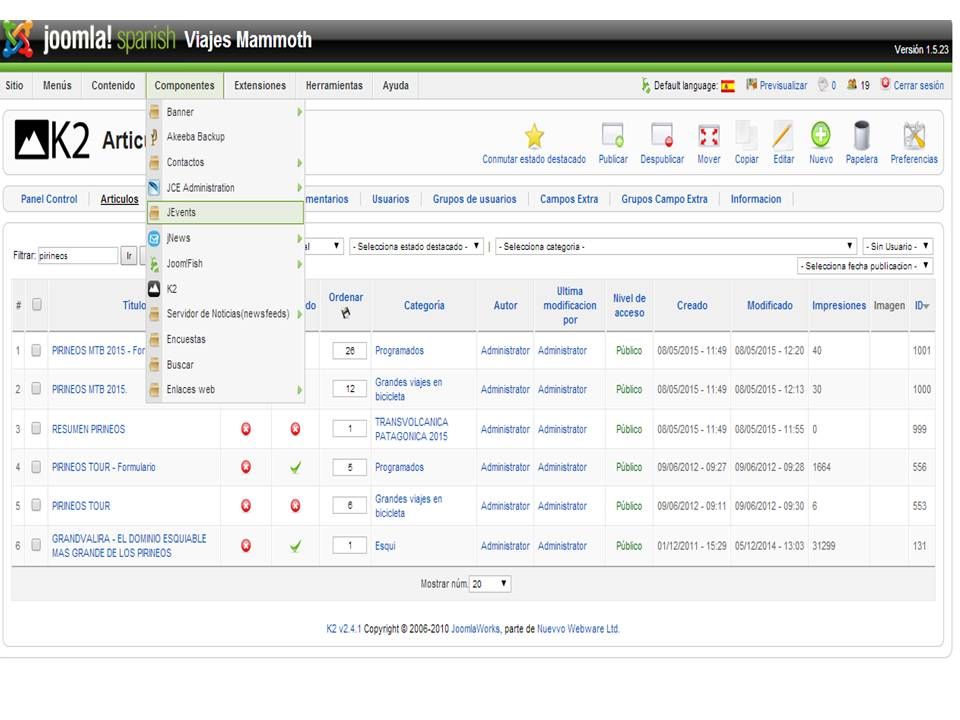Open Mostrar núm 20 dropdown
This screenshot has width=960, height=720.
490,584
